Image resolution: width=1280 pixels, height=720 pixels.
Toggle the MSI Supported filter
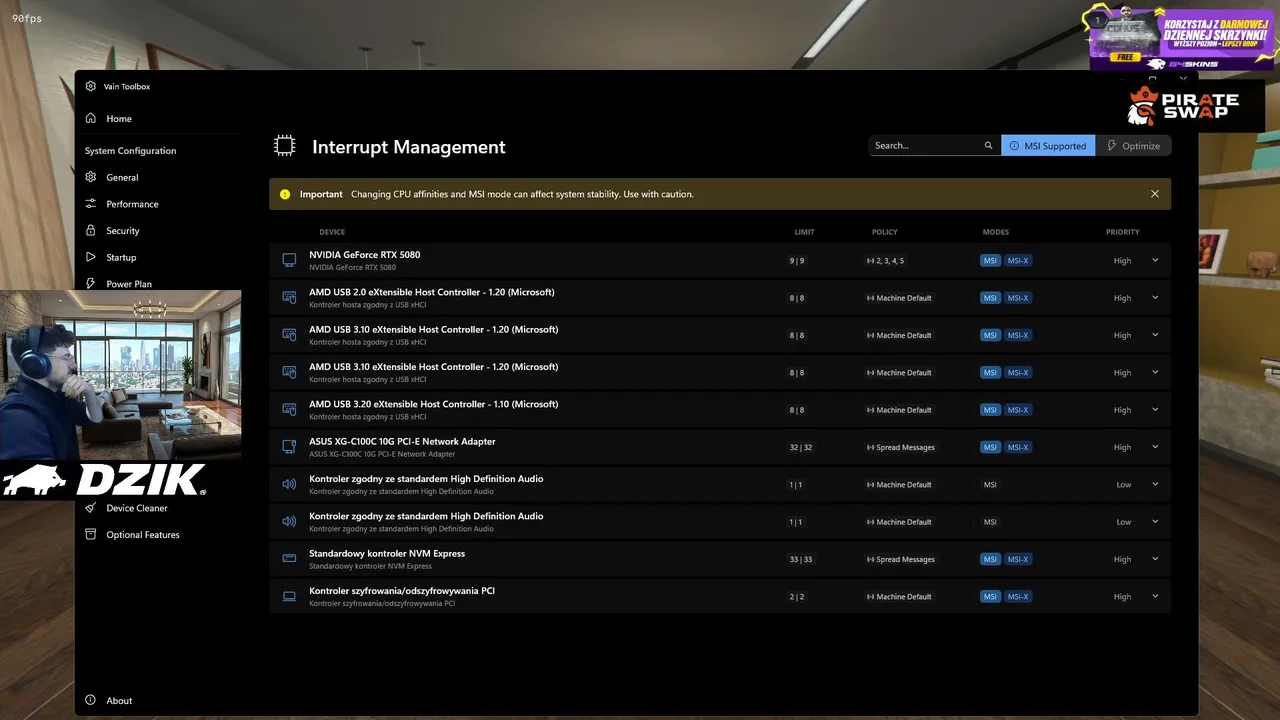pyautogui.click(x=1048, y=146)
